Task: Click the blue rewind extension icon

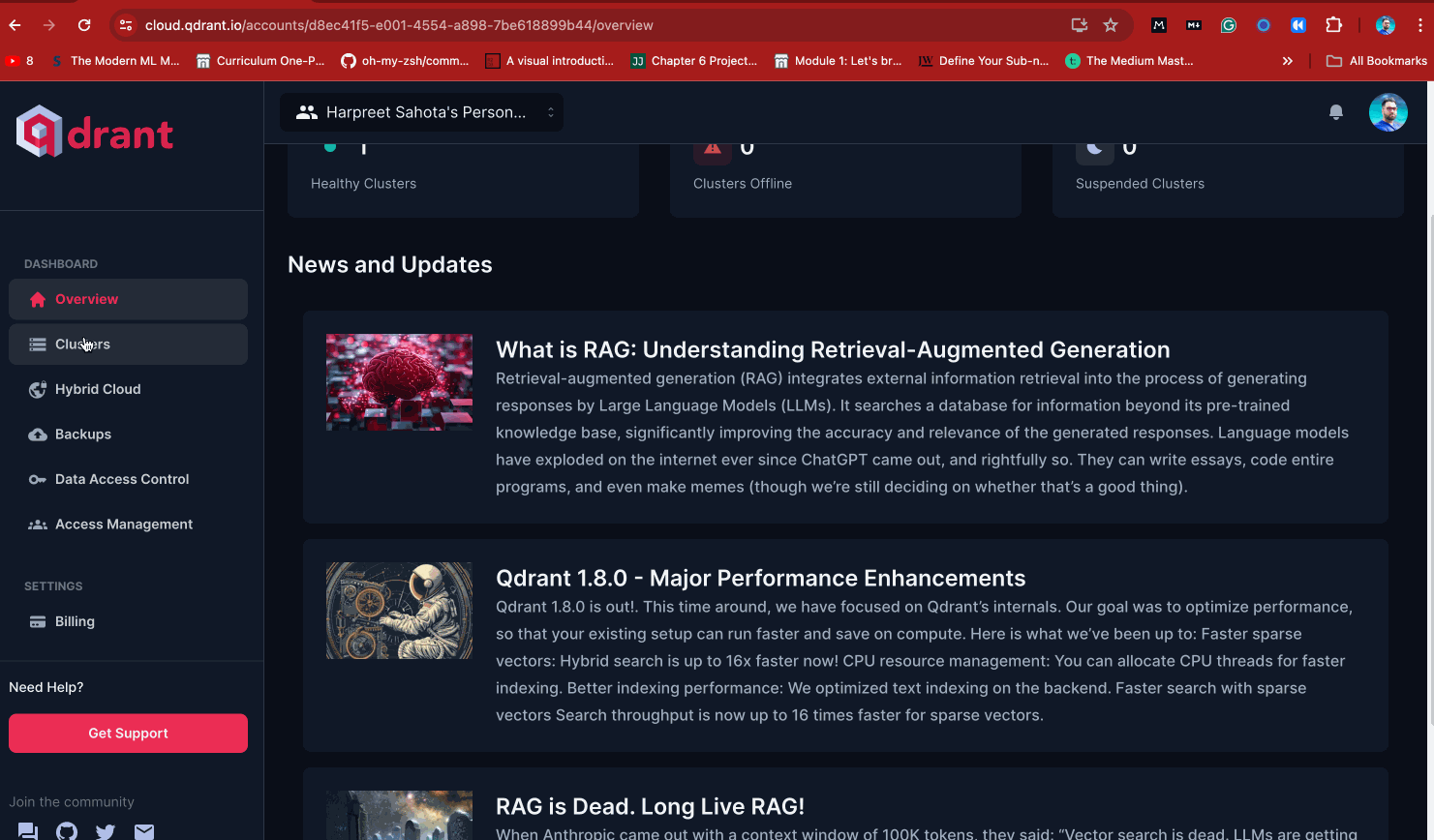Action: pyautogui.click(x=1298, y=25)
